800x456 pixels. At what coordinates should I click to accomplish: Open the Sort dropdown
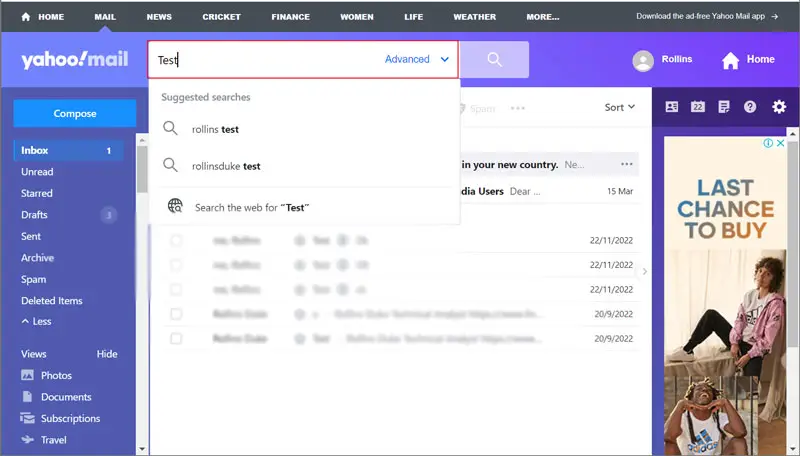620,107
